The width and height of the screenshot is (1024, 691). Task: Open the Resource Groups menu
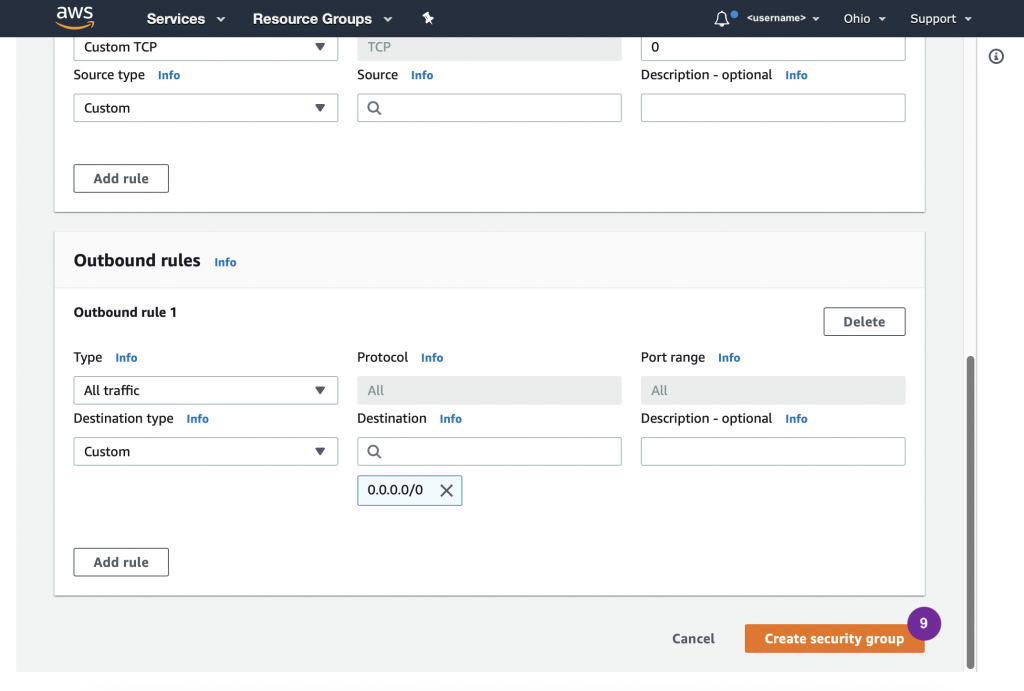[x=322, y=19]
